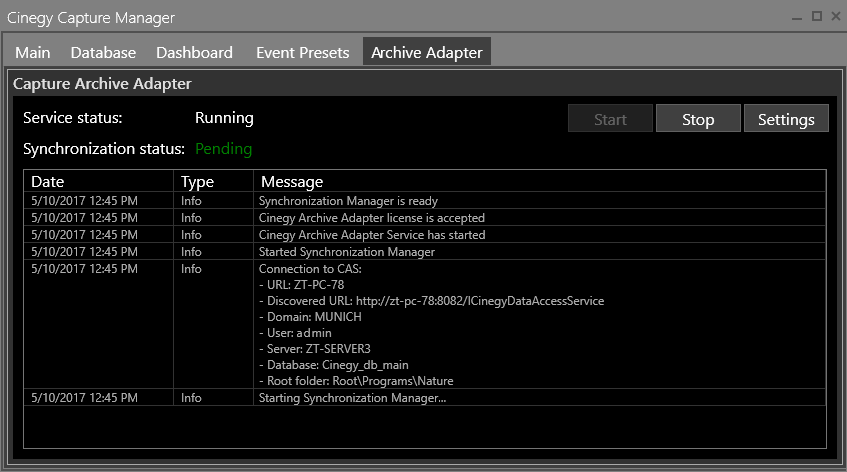Open the Database tab
Viewport: 847px width, 472px height.
tap(103, 52)
